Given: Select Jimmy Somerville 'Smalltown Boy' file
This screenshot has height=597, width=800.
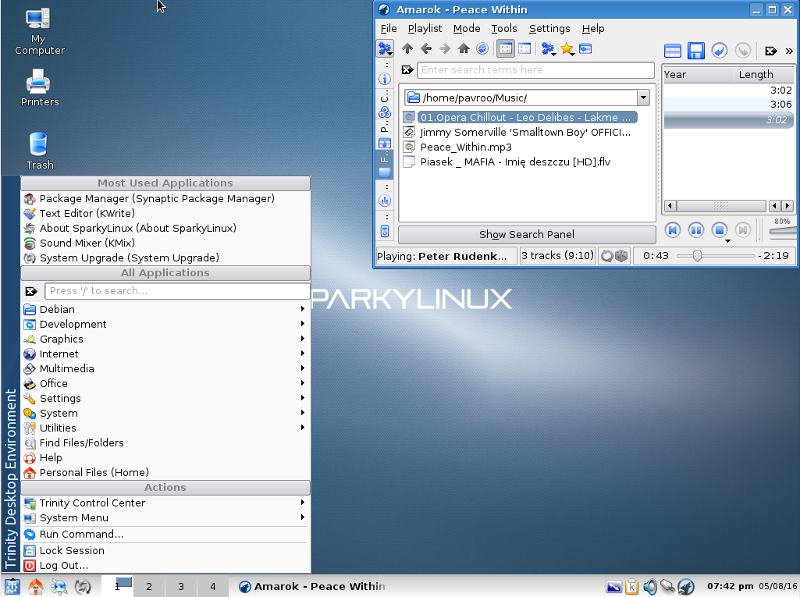Looking at the screenshot, I should [x=517, y=133].
